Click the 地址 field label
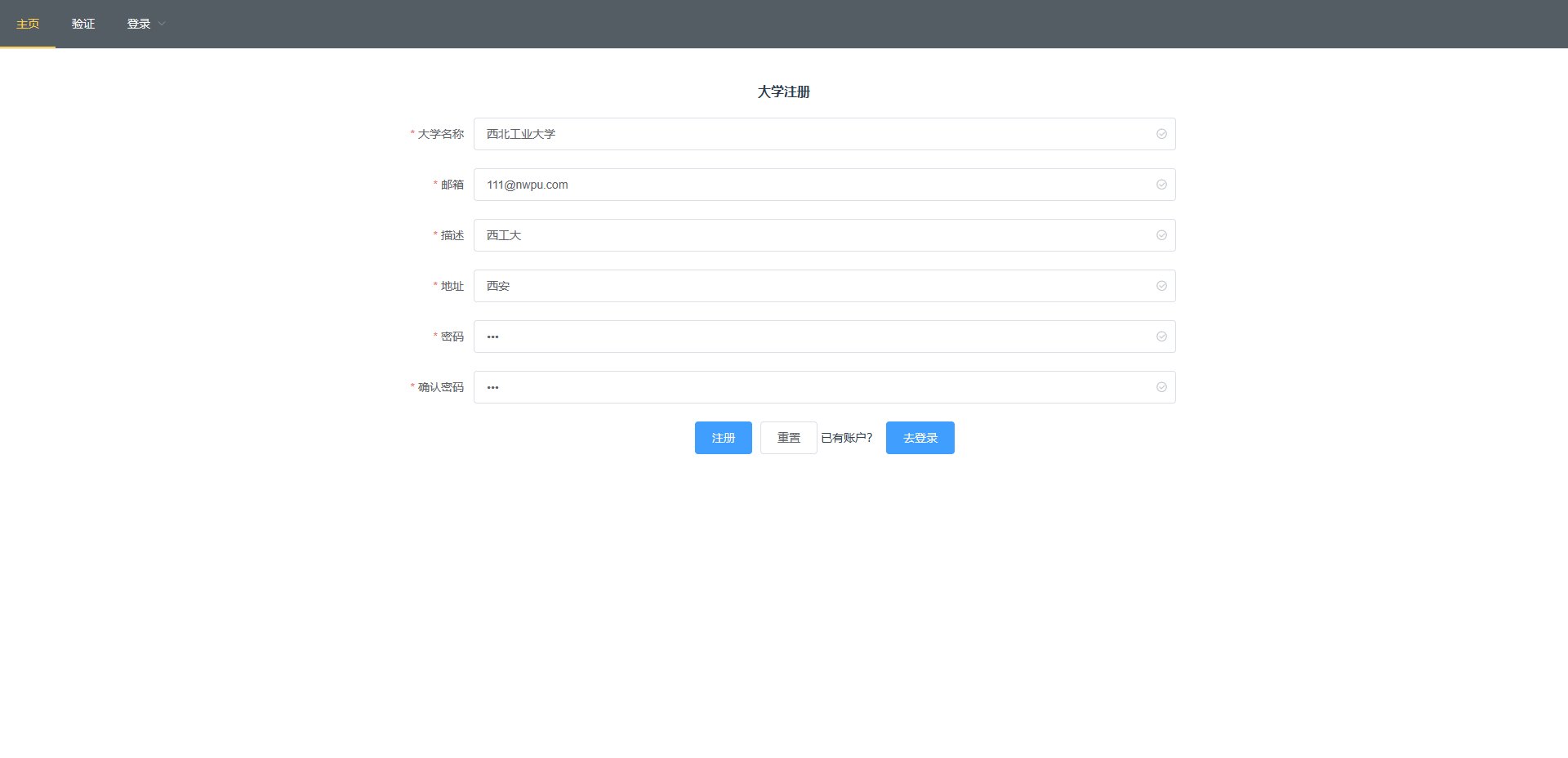The image size is (1568, 758). [452, 286]
